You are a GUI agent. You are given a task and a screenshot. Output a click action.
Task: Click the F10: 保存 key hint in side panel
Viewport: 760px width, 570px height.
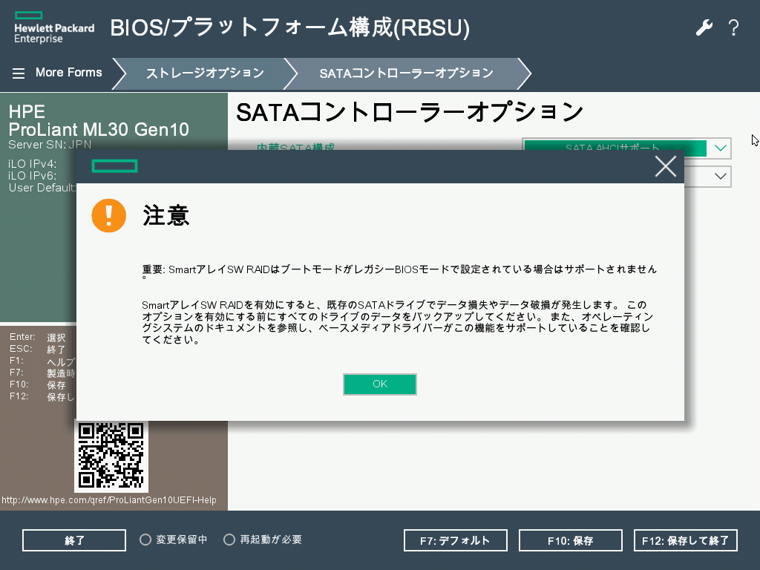[37, 385]
